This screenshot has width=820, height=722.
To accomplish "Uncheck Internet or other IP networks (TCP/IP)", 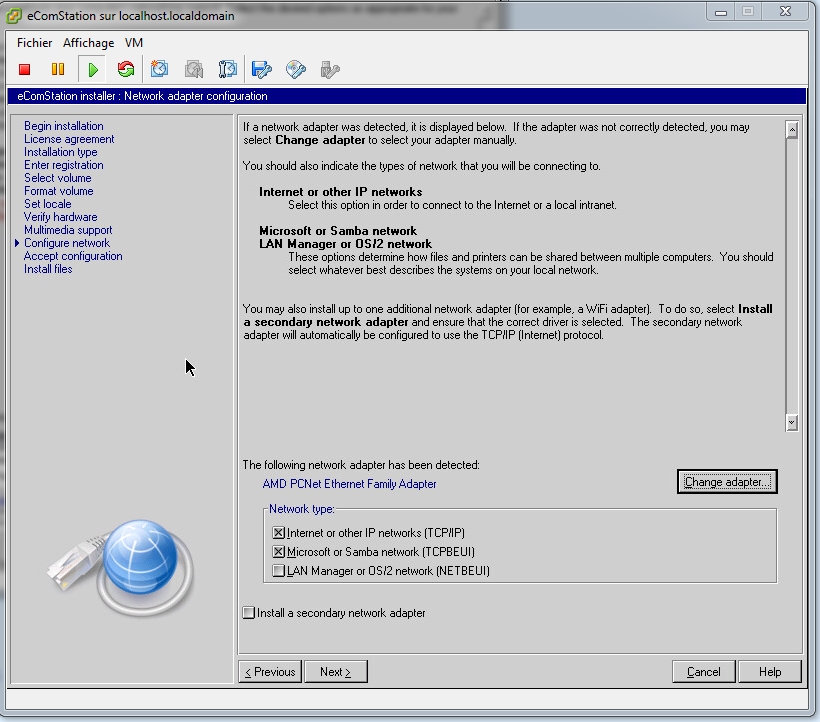I will [279, 533].
